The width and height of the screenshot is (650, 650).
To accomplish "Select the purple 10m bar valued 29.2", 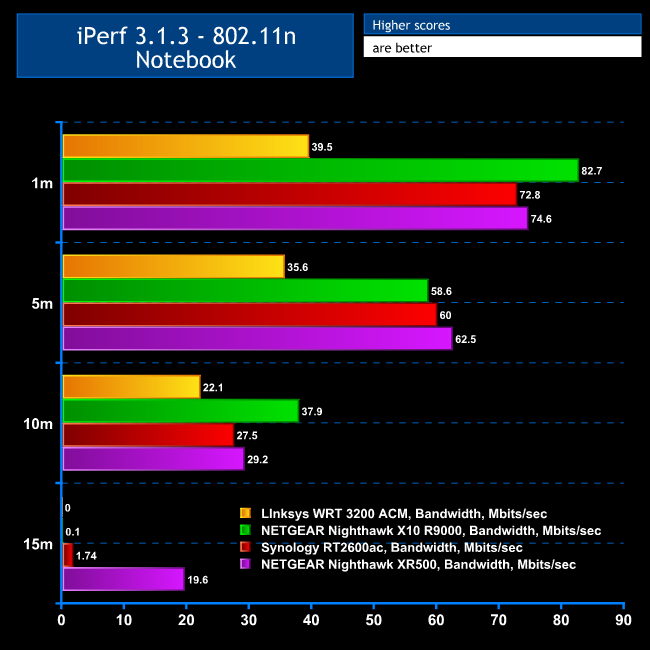I will (153, 458).
